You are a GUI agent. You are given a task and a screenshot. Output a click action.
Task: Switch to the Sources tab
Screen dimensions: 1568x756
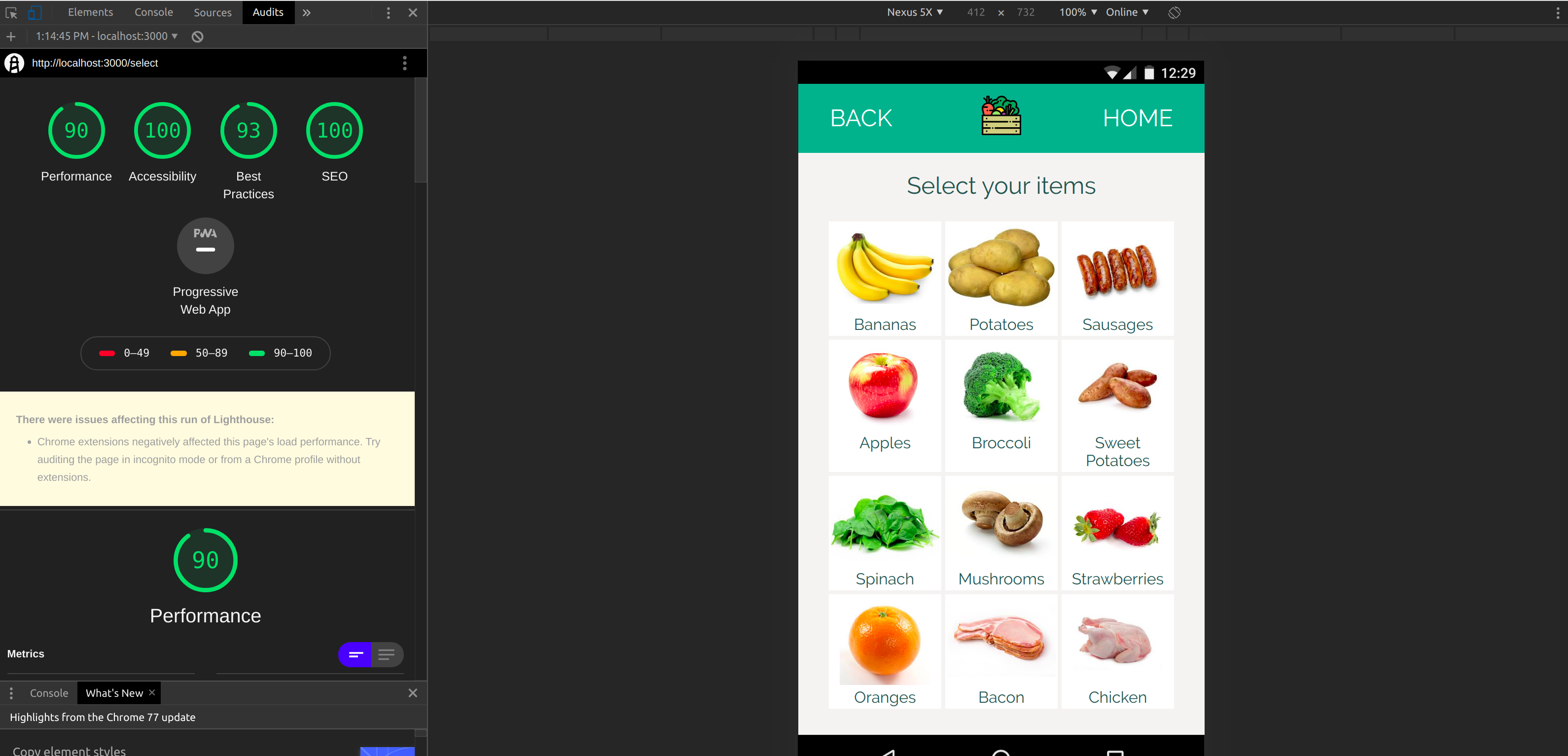click(213, 12)
